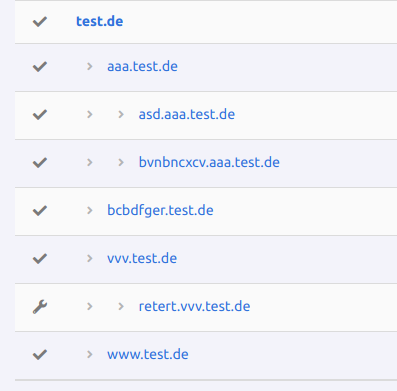Click the wrench icon beside retert.vvv.test.de

(40, 307)
